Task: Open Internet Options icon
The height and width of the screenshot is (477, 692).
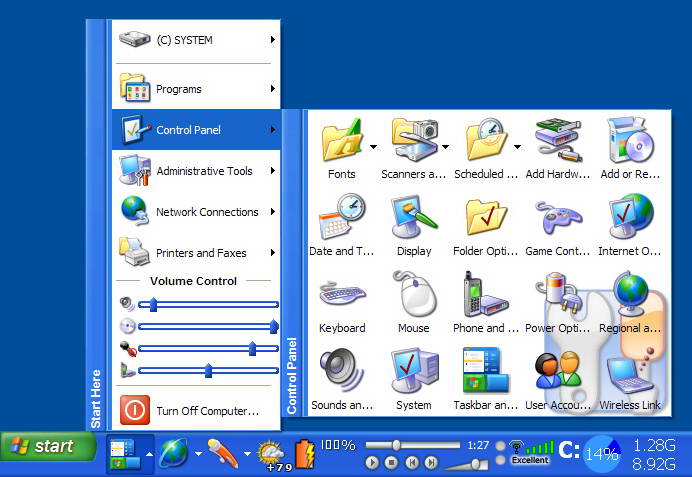Action: (631, 216)
